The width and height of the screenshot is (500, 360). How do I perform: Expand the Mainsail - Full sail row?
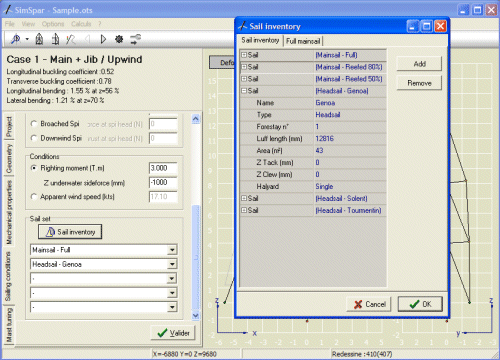pos(244,55)
